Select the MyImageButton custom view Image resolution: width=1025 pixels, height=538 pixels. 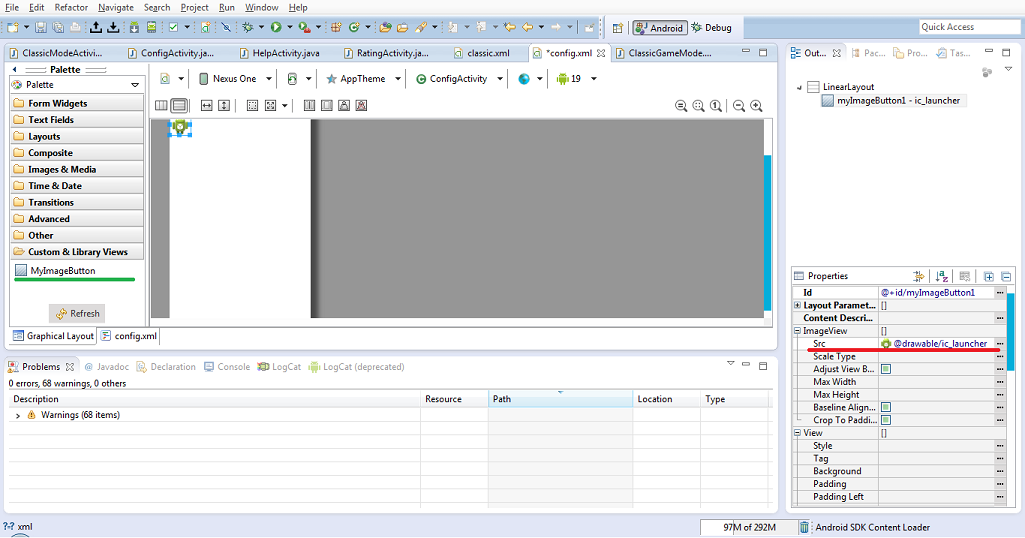click(x=56, y=271)
